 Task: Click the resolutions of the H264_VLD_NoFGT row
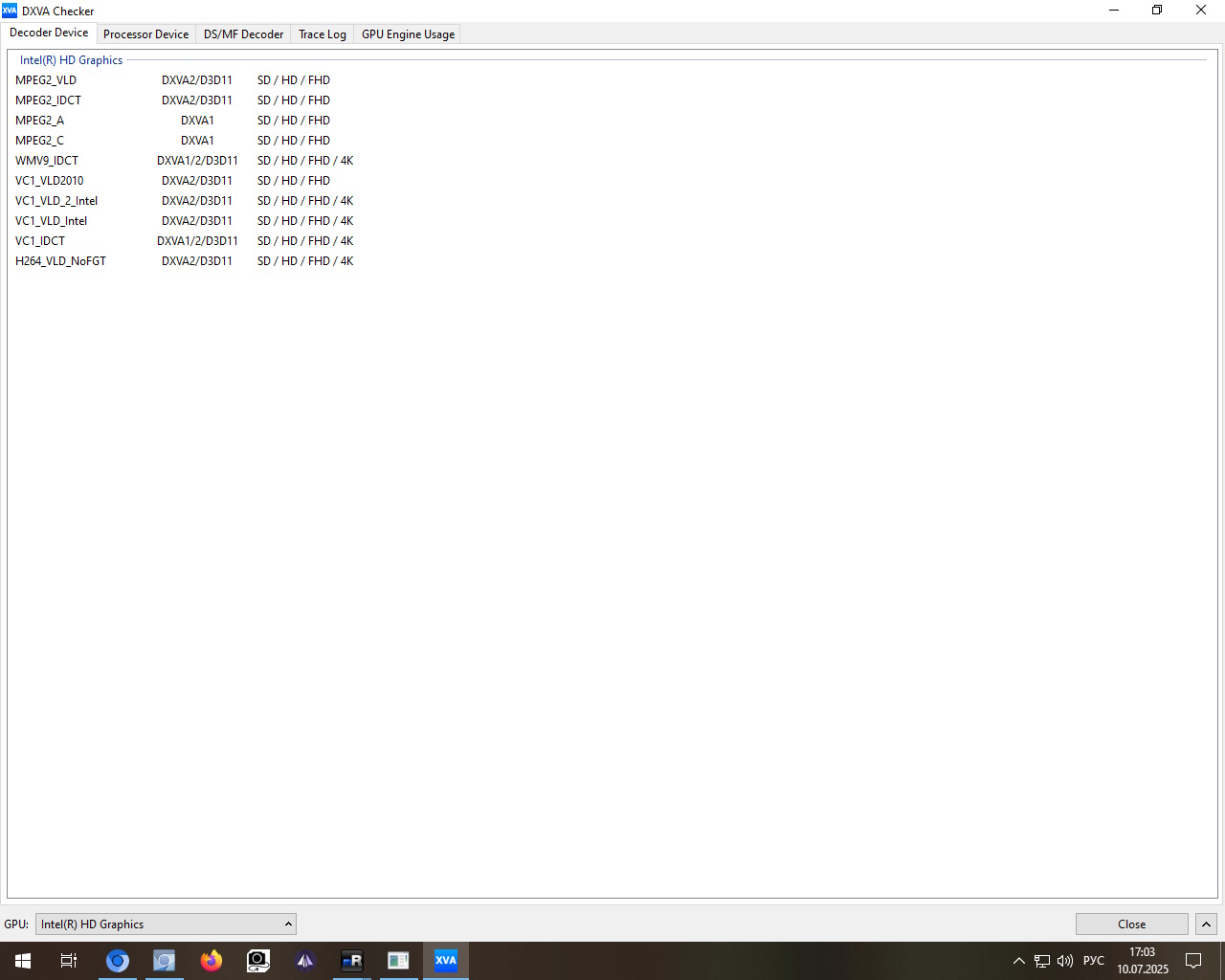tap(305, 261)
